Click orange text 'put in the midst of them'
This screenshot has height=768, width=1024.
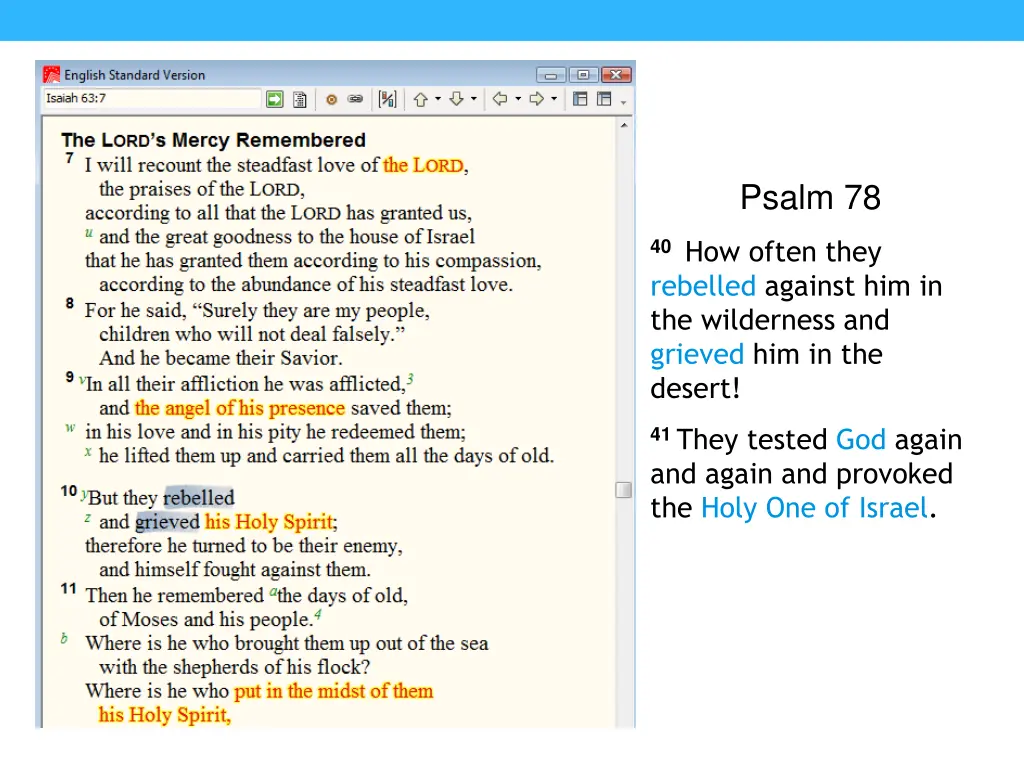tap(334, 691)
